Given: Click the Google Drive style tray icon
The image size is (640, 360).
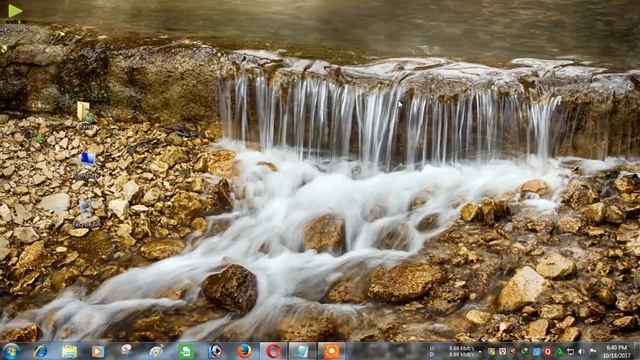Looking at the screenshot, I should (491, 351).
